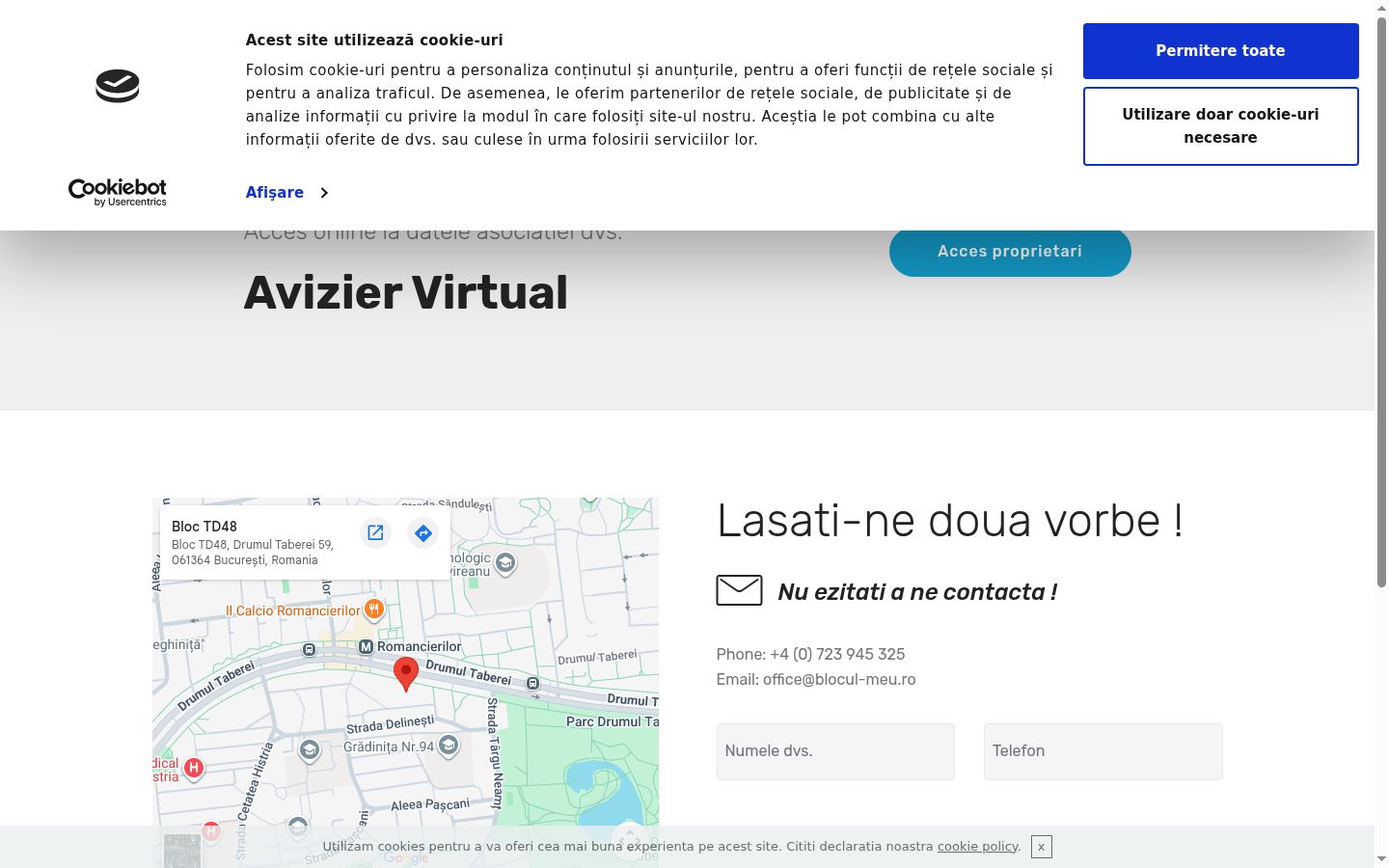Select the school marker near the 'nologic' label

pyautogui.click(x=504, y=562)
